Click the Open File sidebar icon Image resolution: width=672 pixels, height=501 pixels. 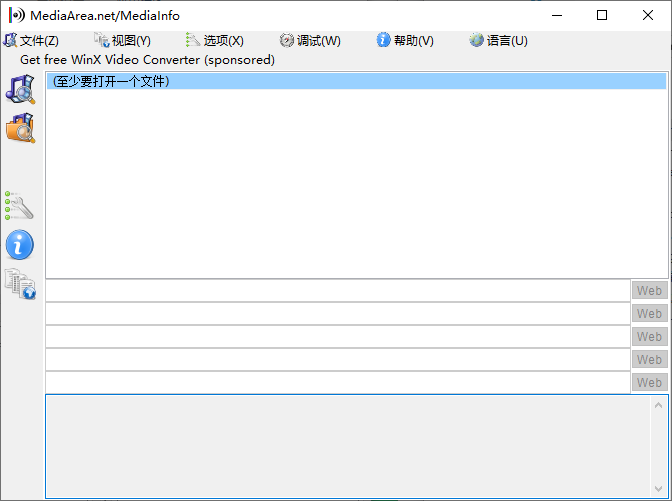click(20, 89)
